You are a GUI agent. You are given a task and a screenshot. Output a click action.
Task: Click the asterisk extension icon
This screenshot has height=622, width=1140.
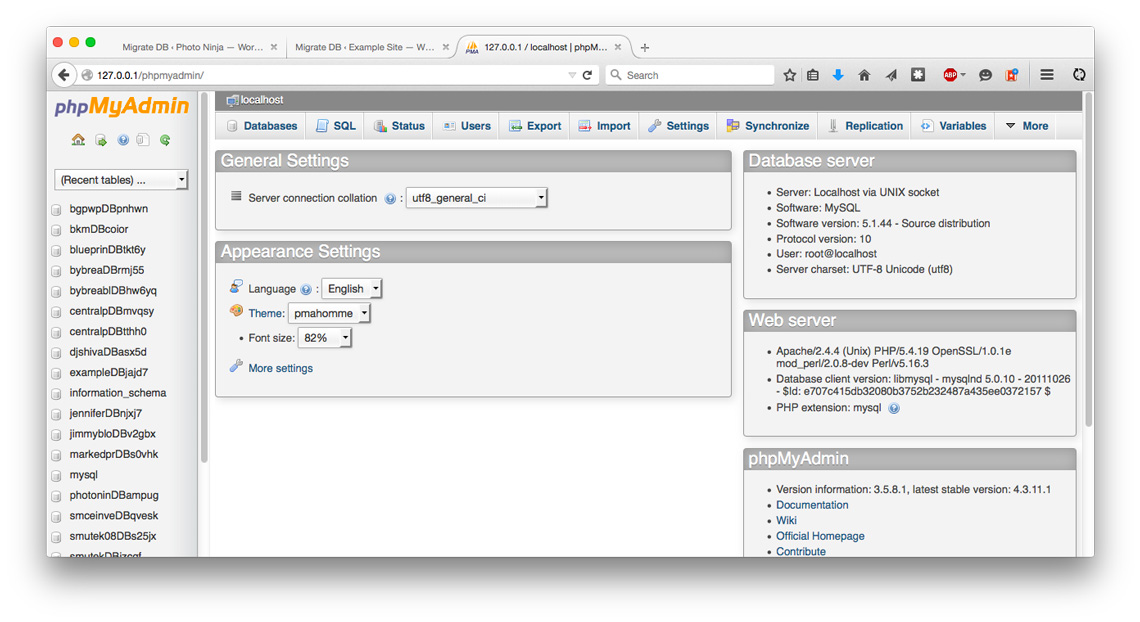coord(918,75)
